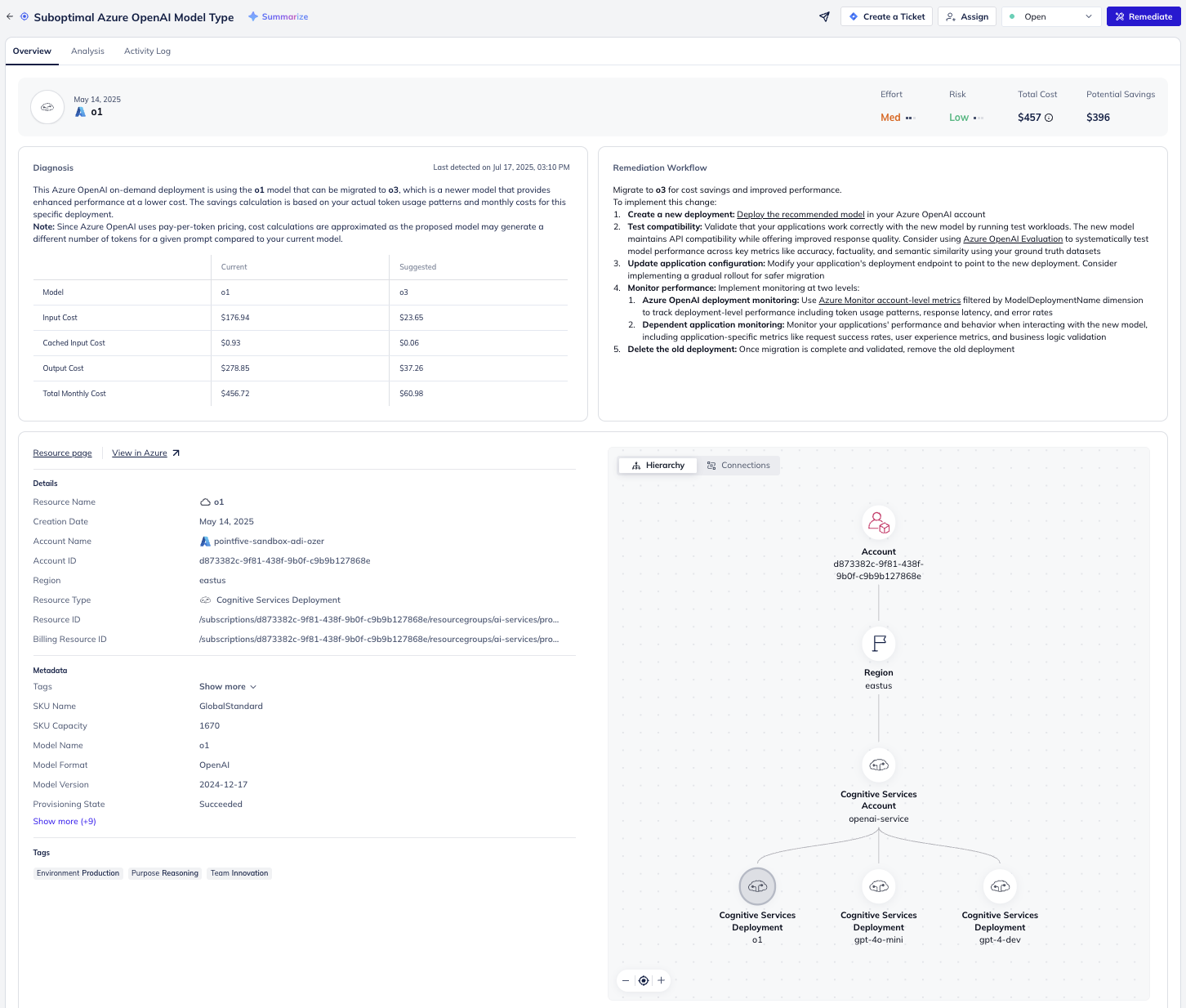This screenshot has width=1186, height=1008.
Task: Open Azure Monitor account-level metrics link
Action: 889,301
